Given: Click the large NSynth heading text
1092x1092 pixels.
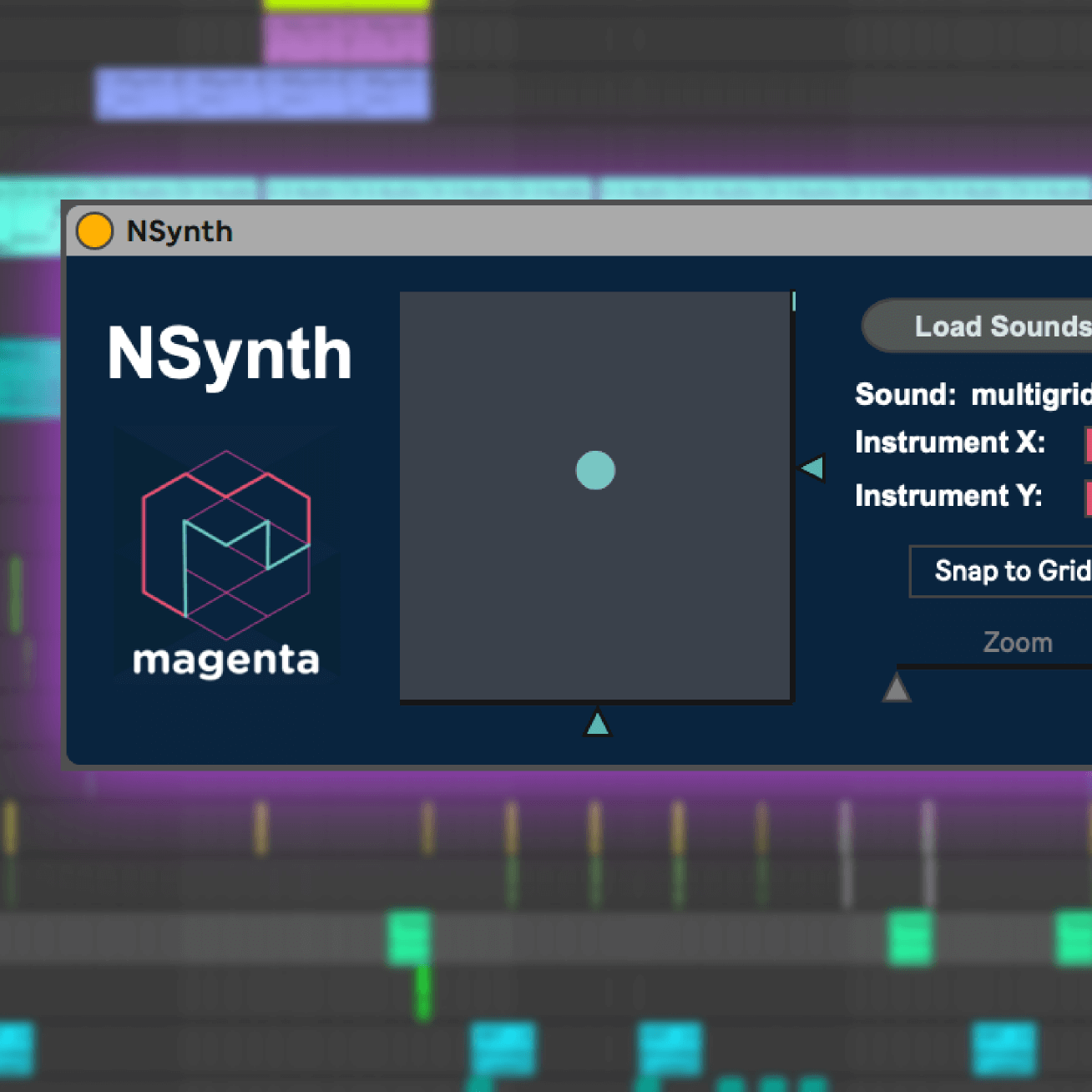Looking at the screenshot, I should tap(230, 355).
